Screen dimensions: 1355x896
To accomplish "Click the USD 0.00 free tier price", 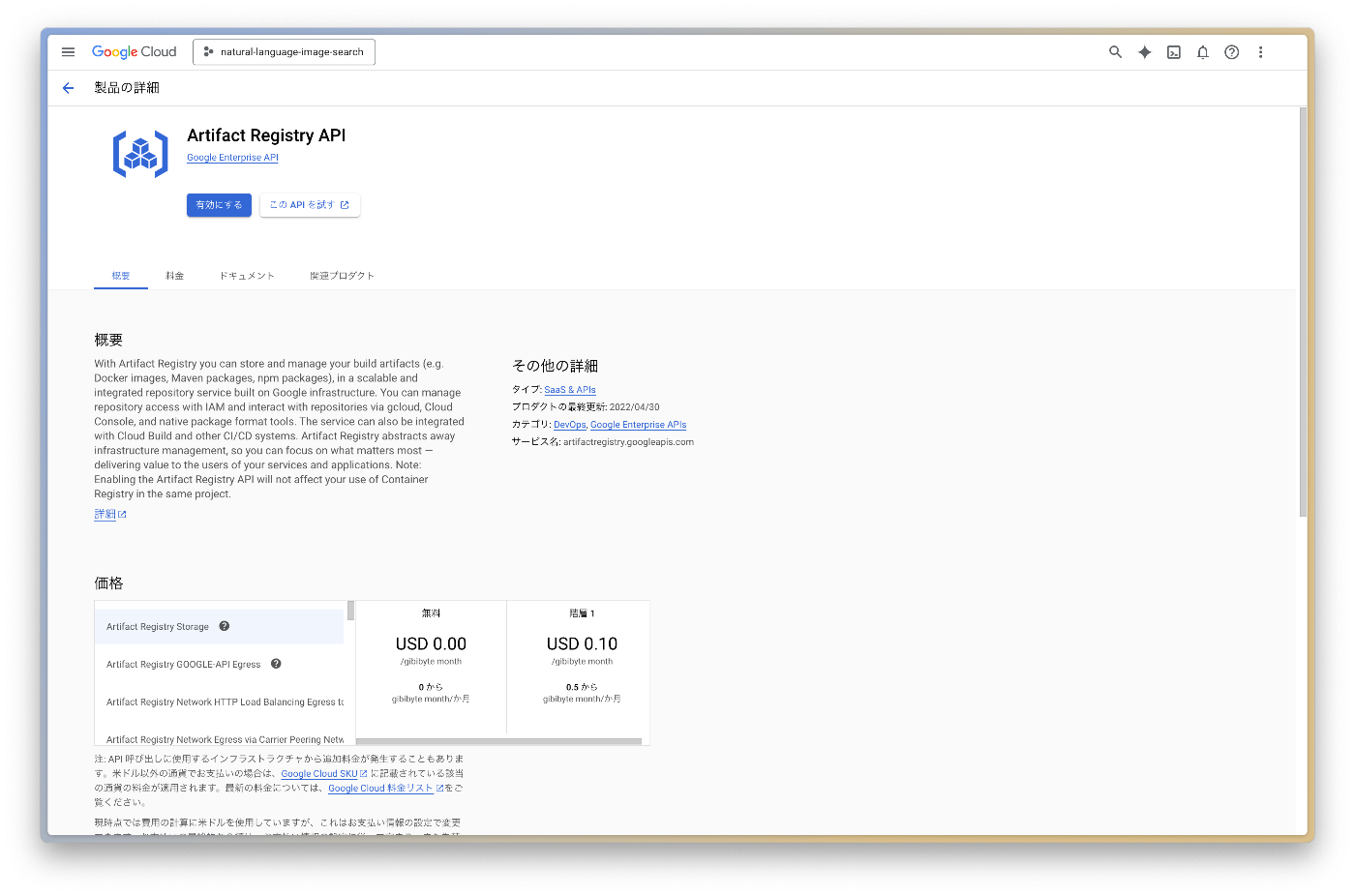I will [x=431, y=644].
